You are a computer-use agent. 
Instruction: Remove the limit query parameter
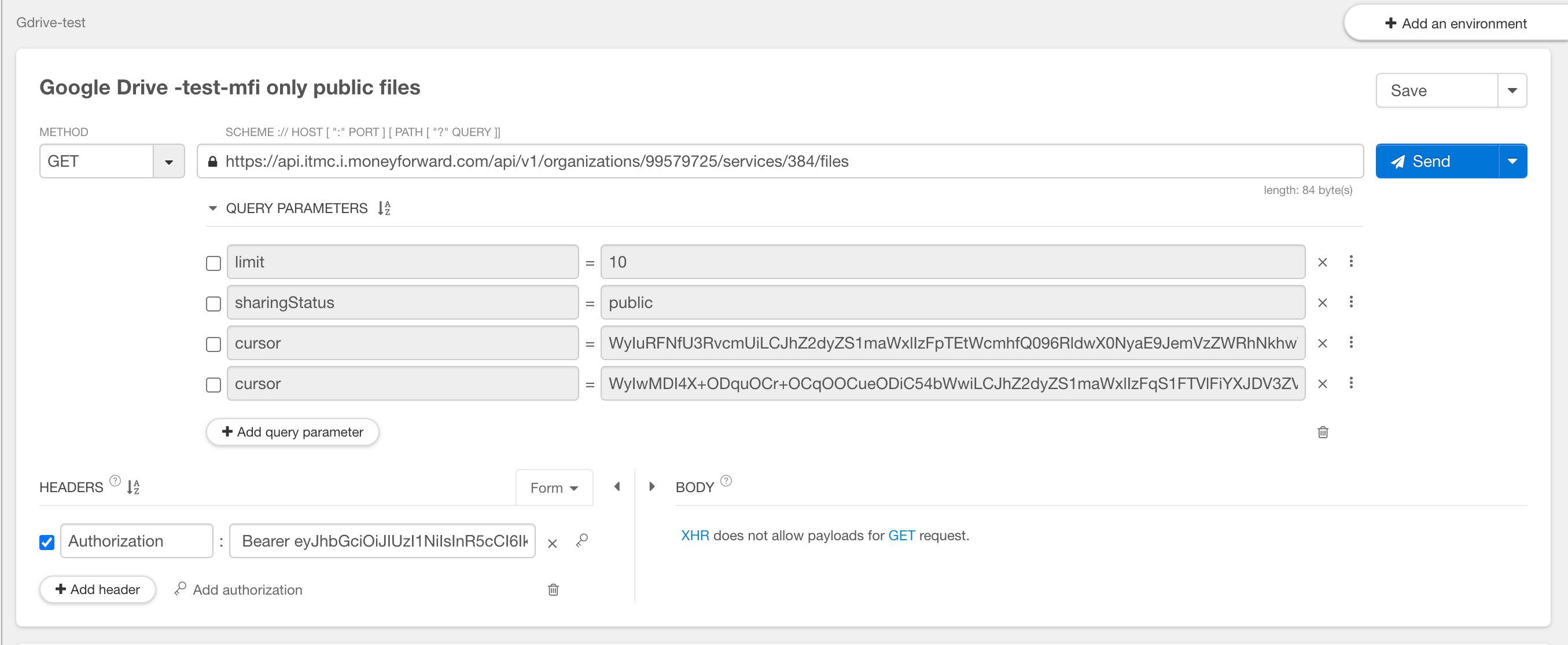point(1322,262)
